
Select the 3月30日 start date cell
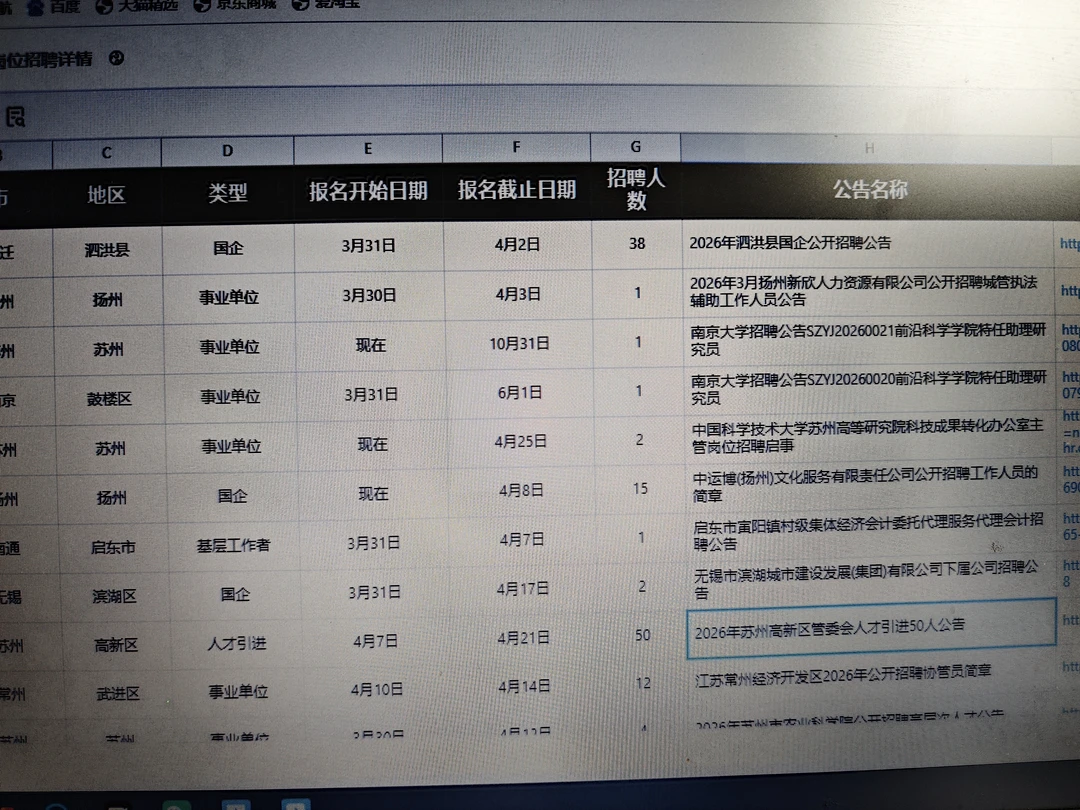pos(369,296)
